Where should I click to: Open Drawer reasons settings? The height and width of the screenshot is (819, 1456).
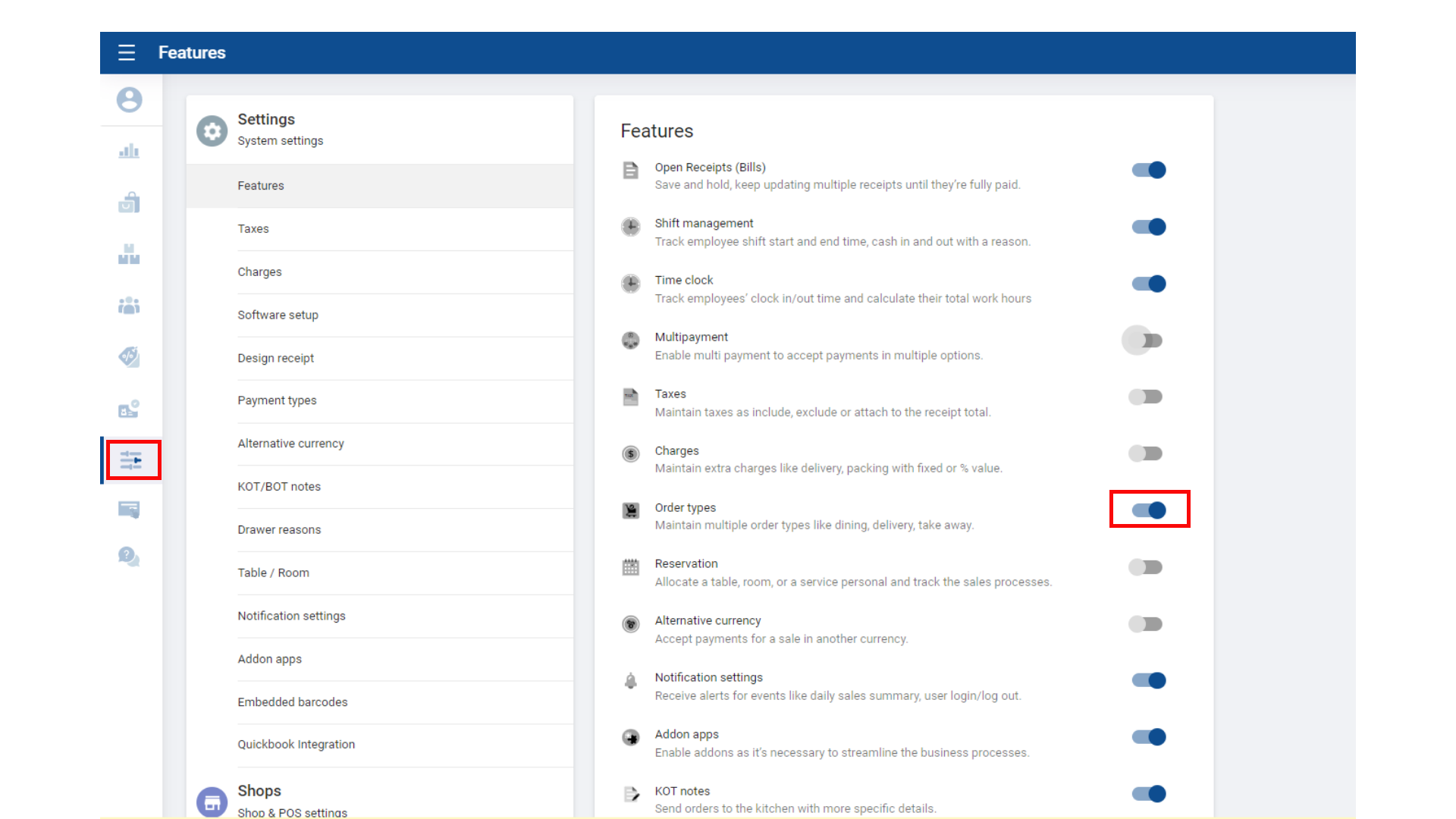point(380,530)
